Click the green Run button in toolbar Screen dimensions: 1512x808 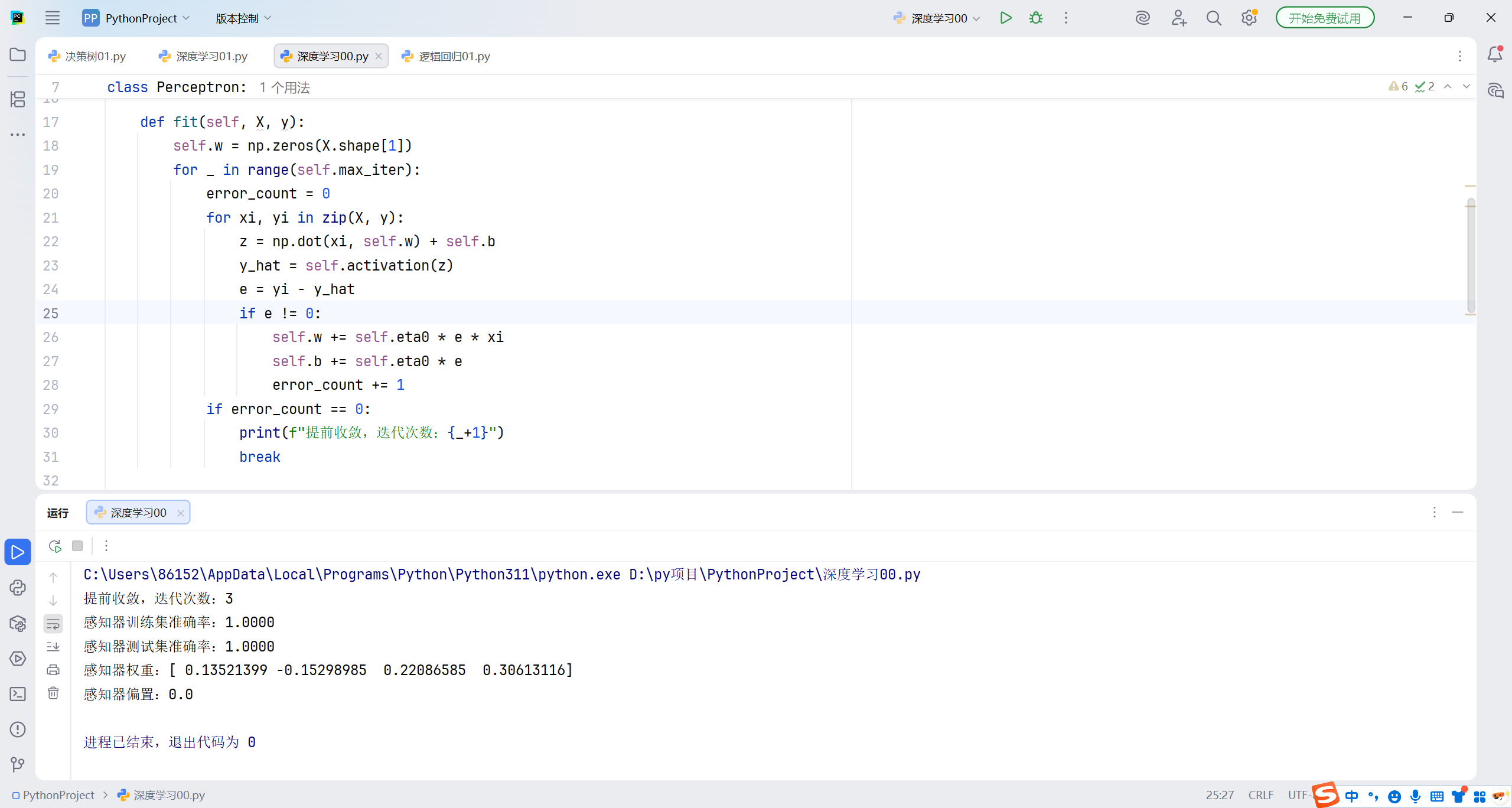pos(1006,18)
